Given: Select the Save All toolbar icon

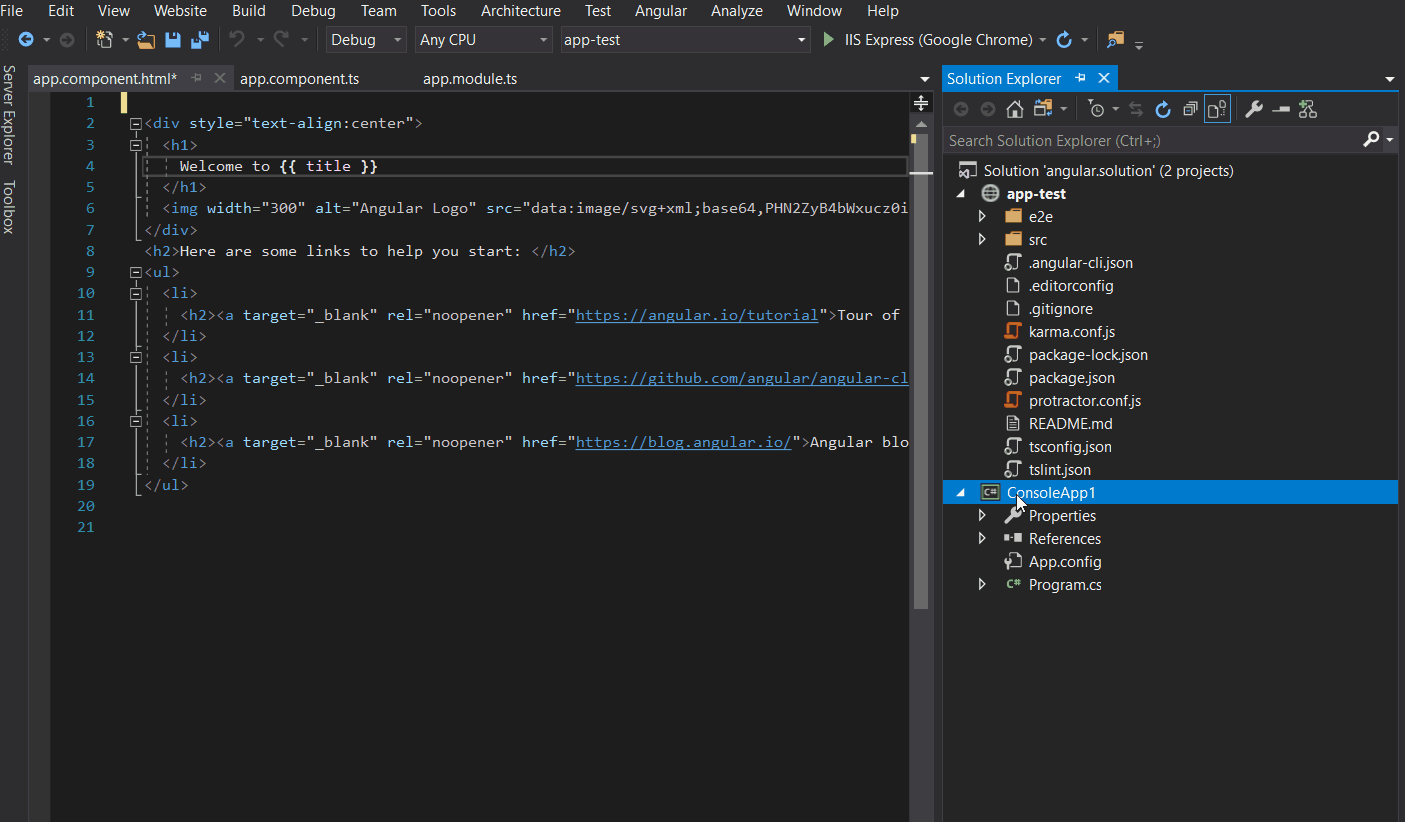Looking at the screenshot, I should (x=199, y=38).
